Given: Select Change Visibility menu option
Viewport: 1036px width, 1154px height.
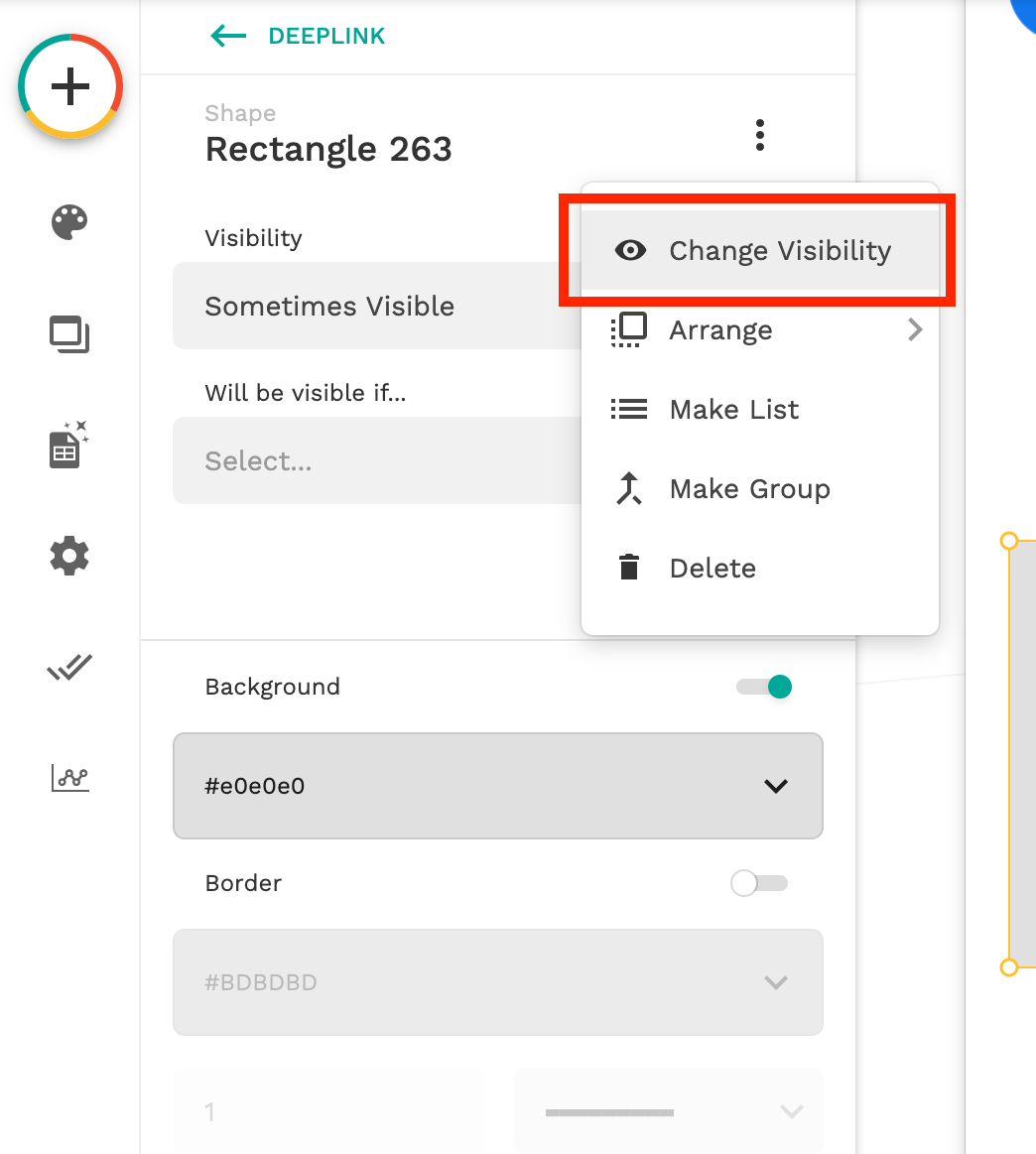Looking at the screenshot, I should click(759, 250).
